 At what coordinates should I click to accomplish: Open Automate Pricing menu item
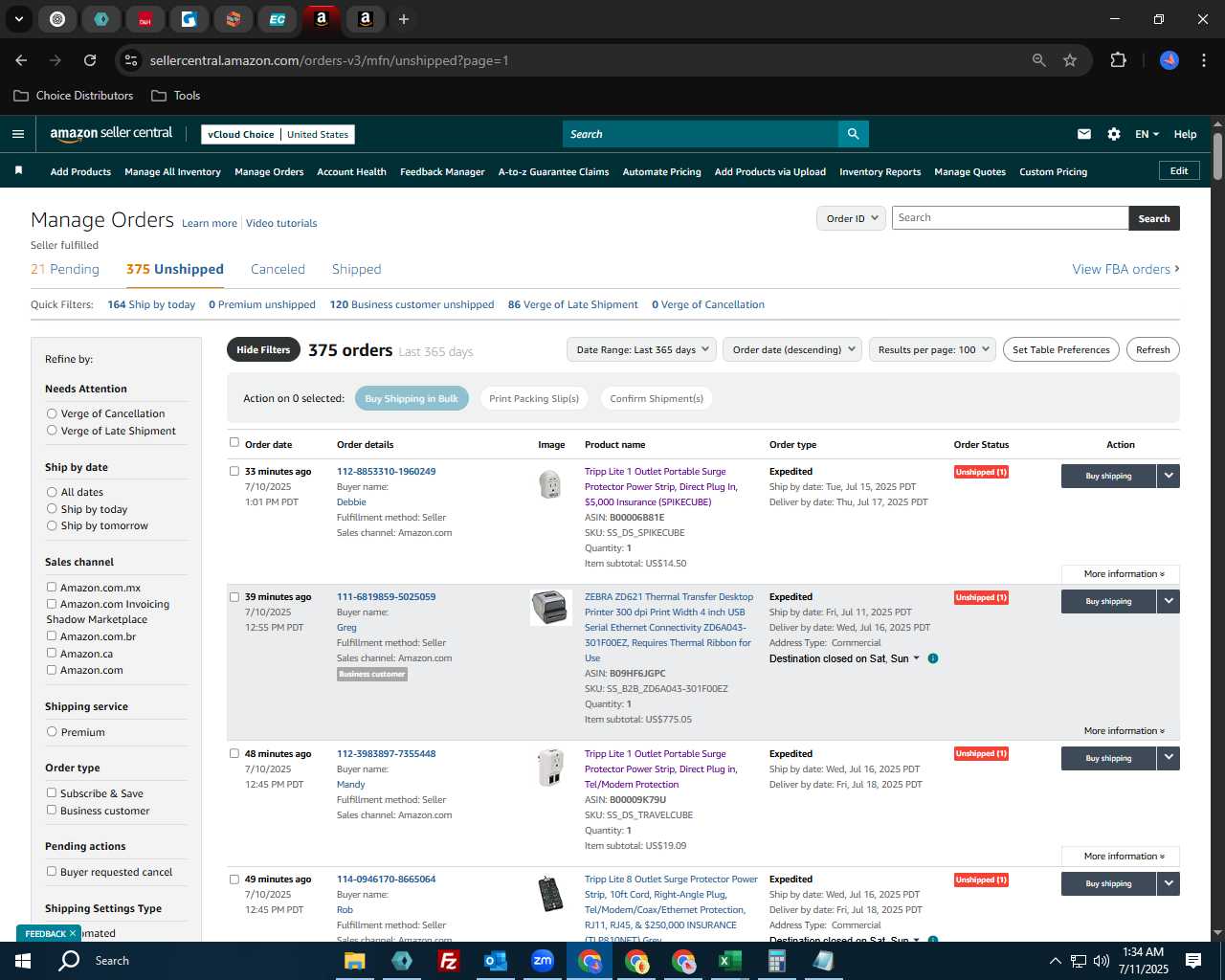pyautogui.click(x=661, y=172)
